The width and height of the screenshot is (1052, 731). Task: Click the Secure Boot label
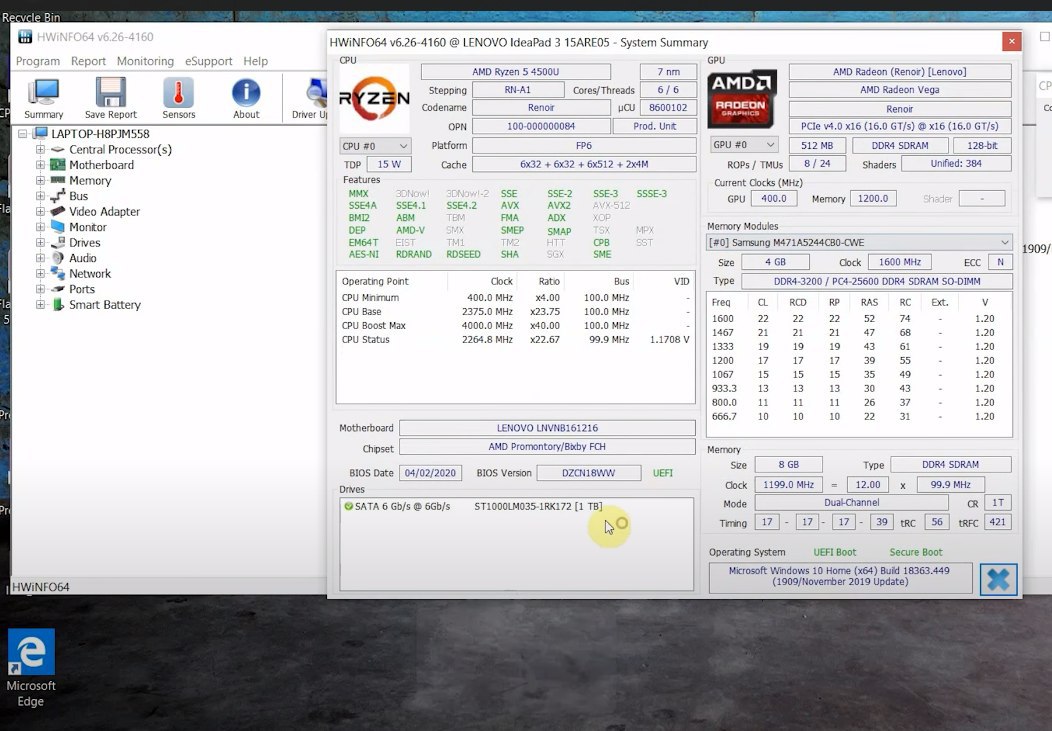pos(916,552)
